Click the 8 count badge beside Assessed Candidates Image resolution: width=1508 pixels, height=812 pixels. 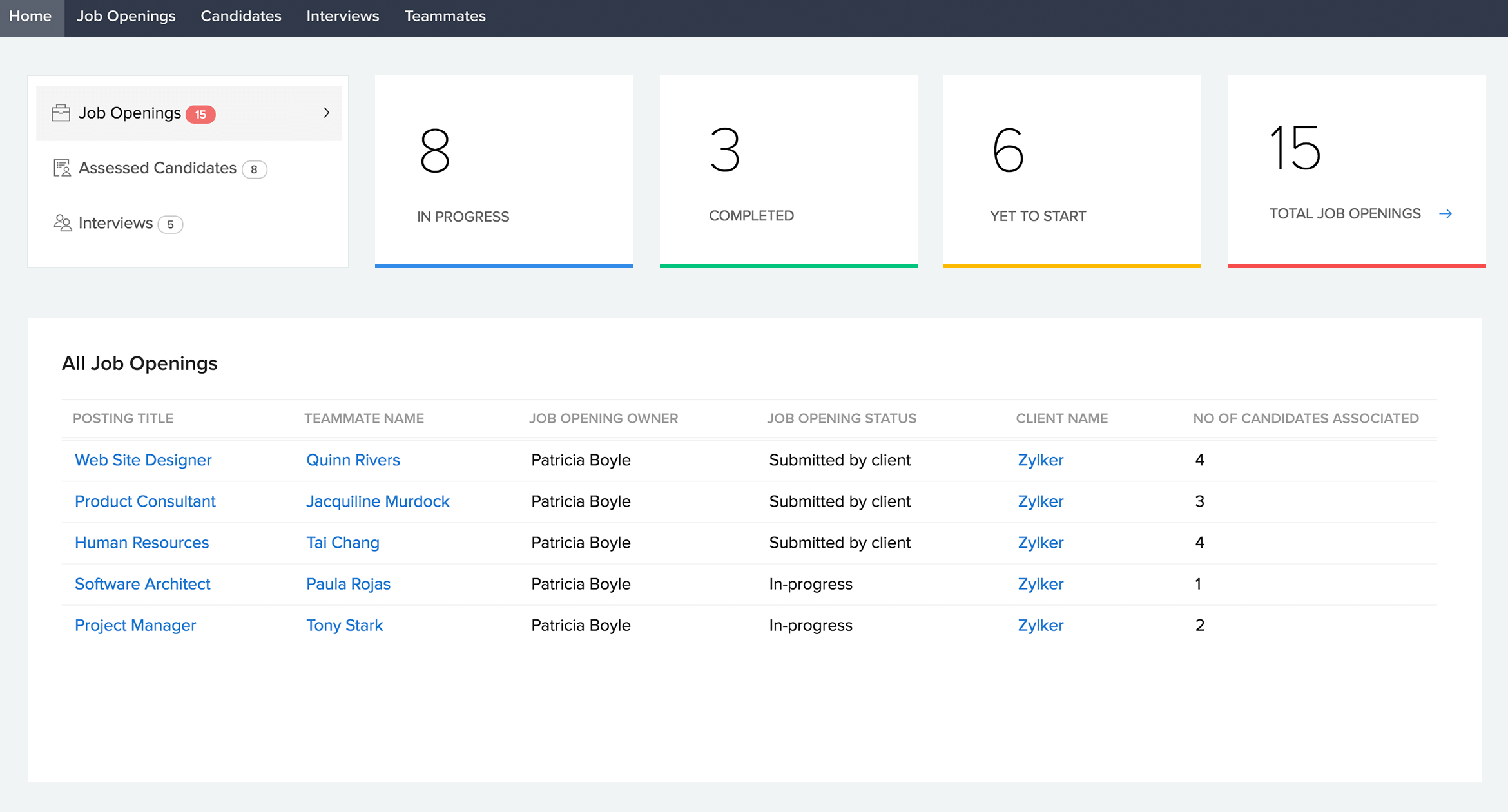click(255, 169)
